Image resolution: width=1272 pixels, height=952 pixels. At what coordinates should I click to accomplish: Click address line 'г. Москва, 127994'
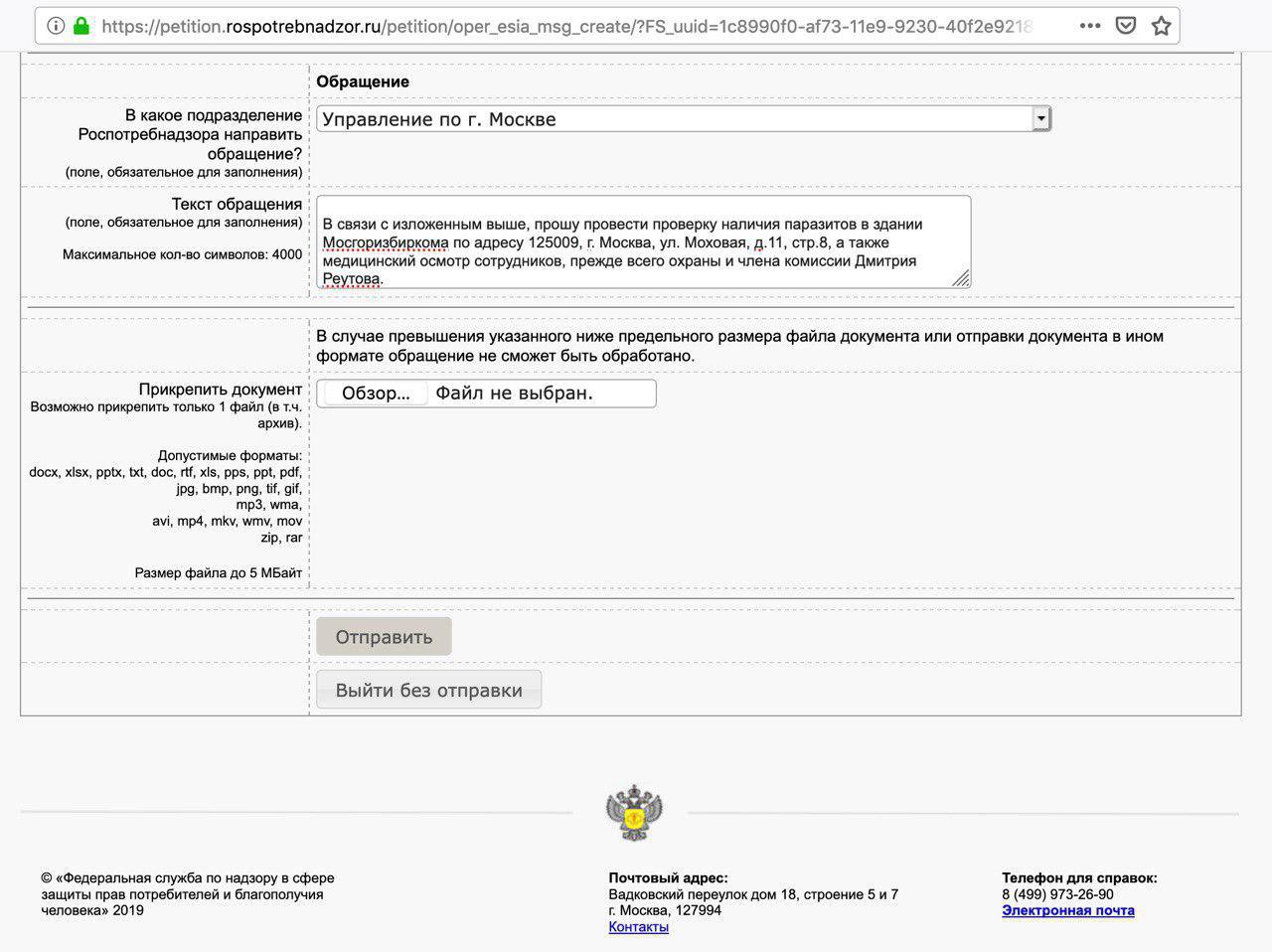(x=665, y=910)
